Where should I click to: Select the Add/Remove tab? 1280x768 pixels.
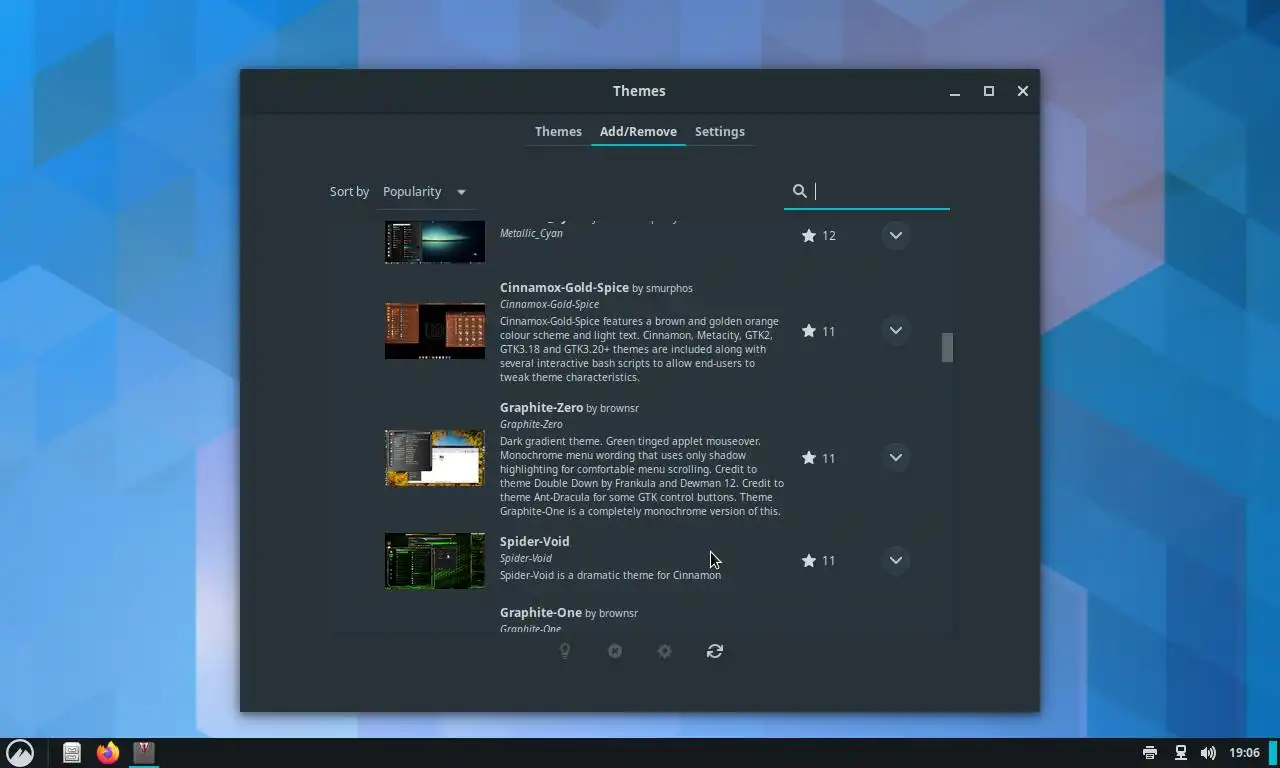tap(638, 131)
